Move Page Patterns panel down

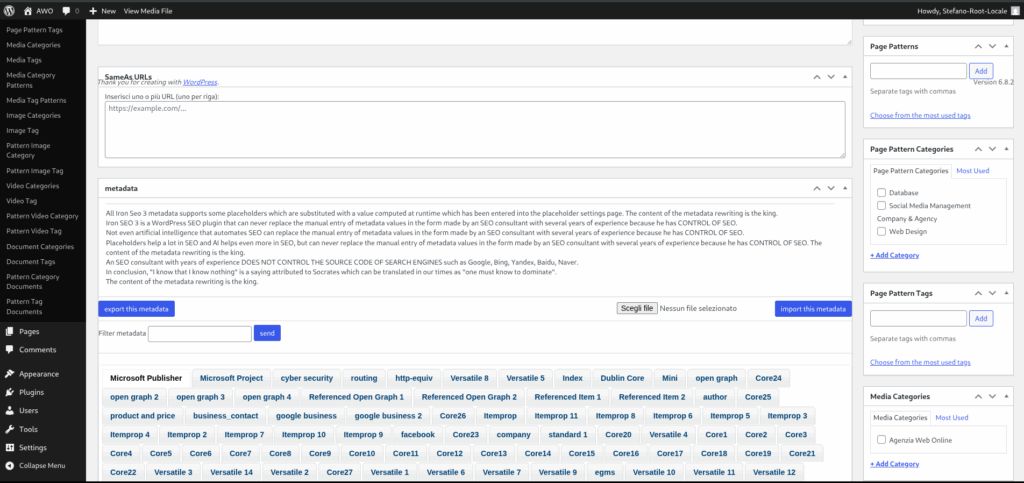(992, 46)
